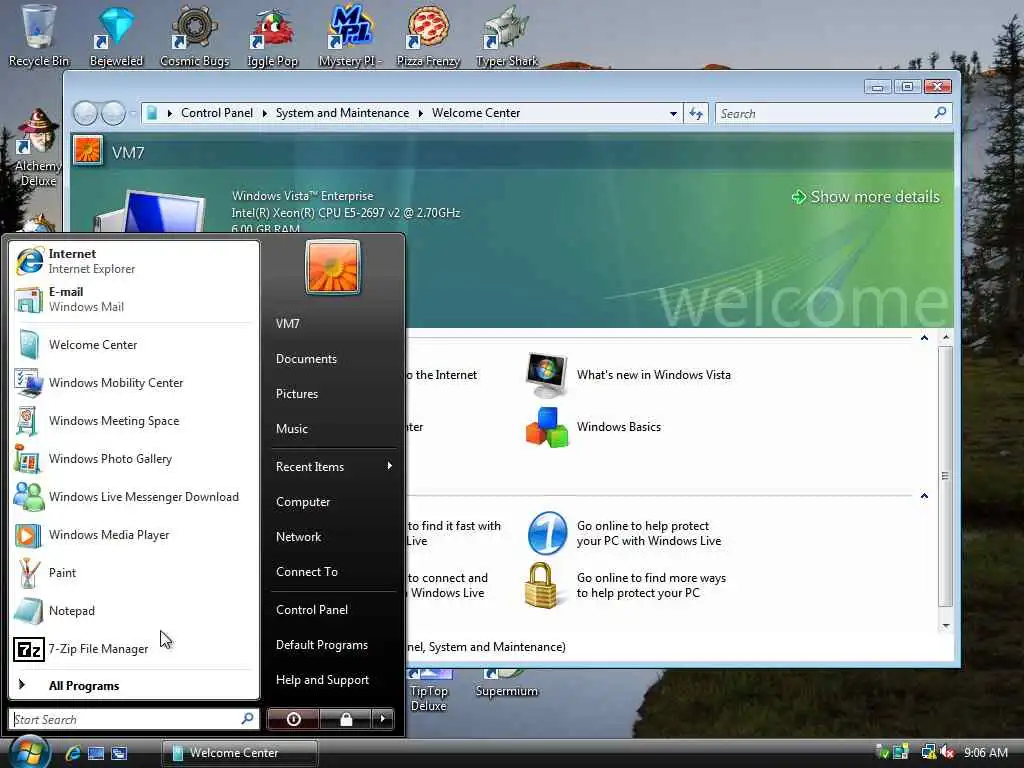Open Internet Explorer from Start menu

pos(133,261)
